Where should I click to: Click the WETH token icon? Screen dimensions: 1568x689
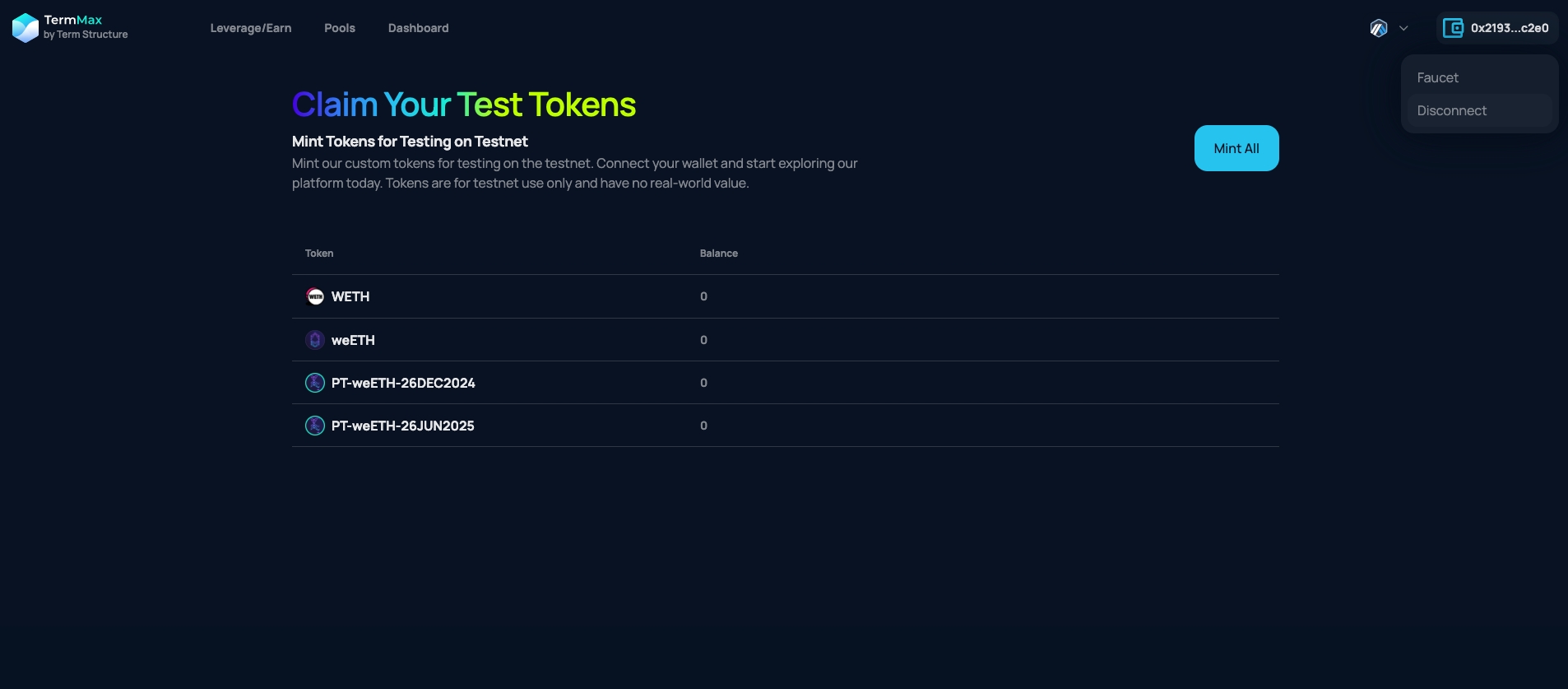point(315,296)
